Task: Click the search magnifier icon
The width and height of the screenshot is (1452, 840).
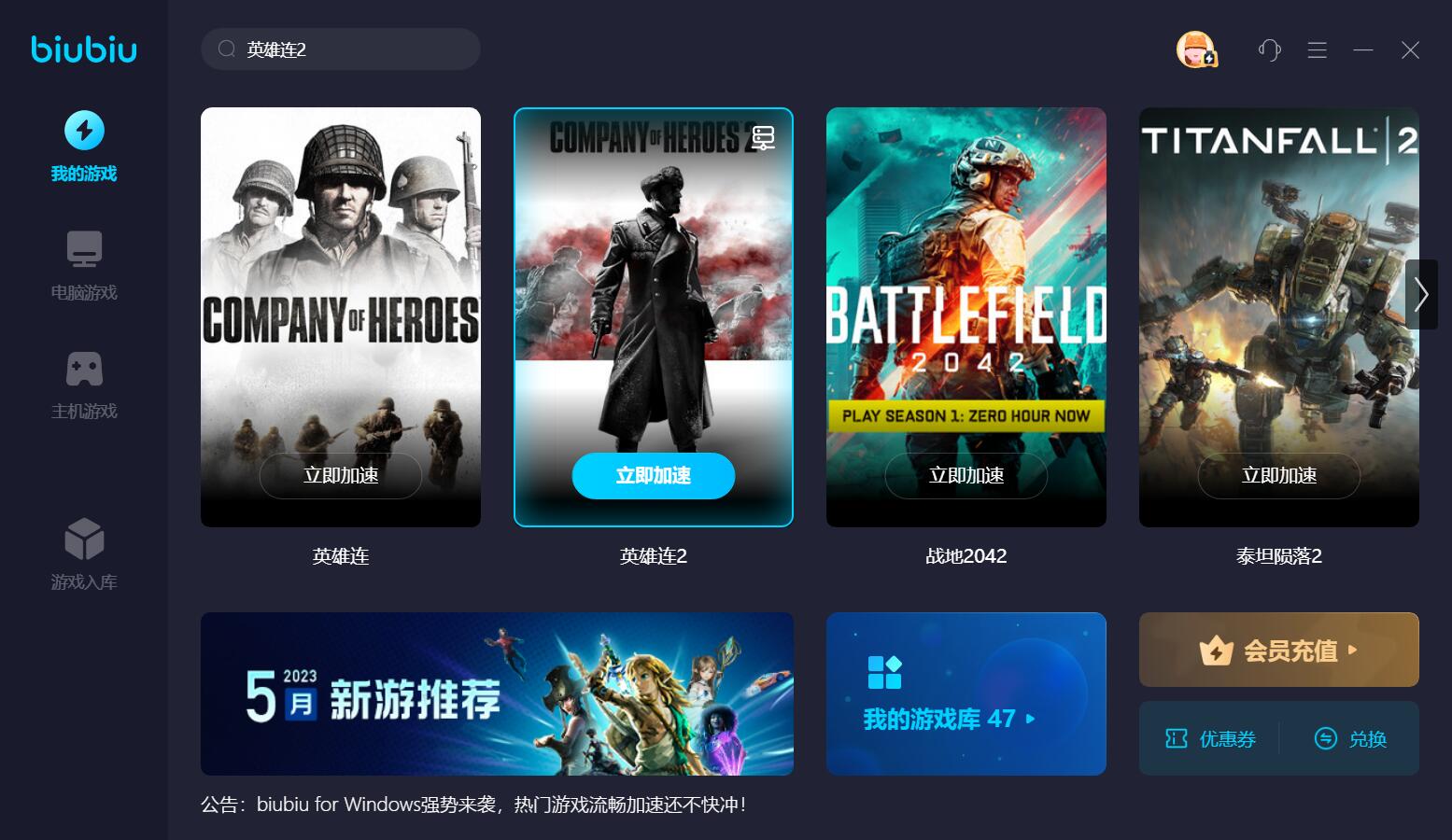Action: 226,49
